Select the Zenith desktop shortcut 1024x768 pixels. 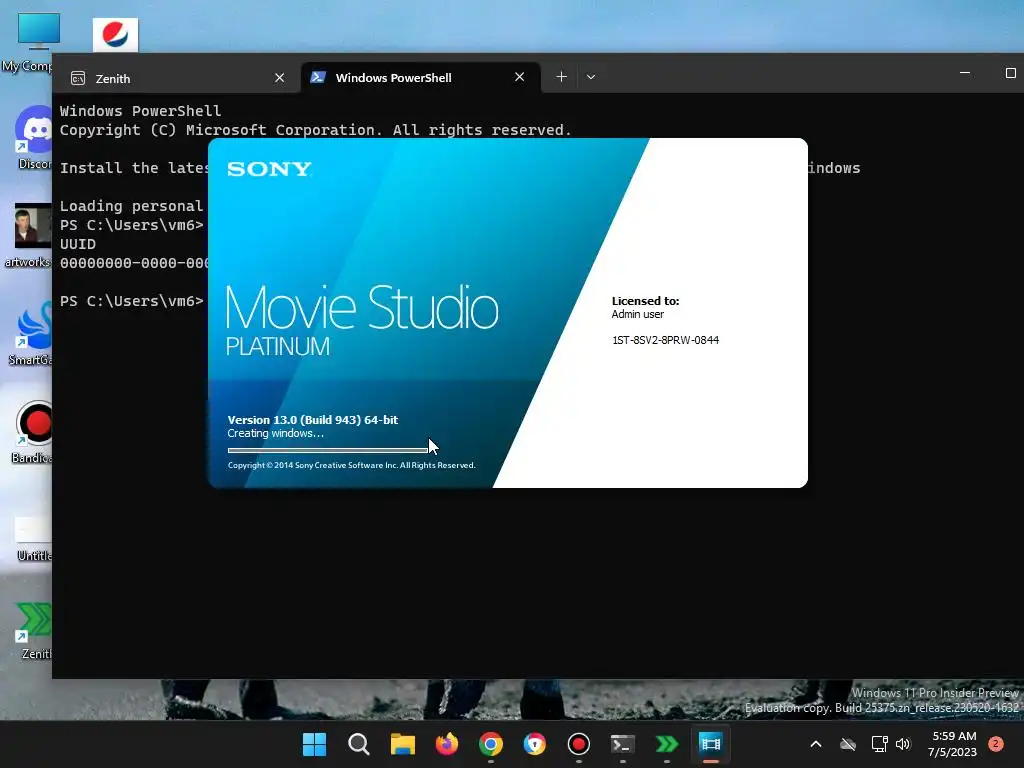point(35,630)
